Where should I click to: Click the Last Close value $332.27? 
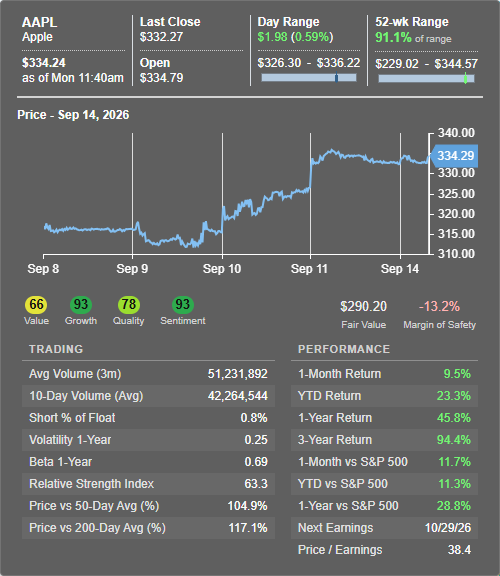(161, 37)
